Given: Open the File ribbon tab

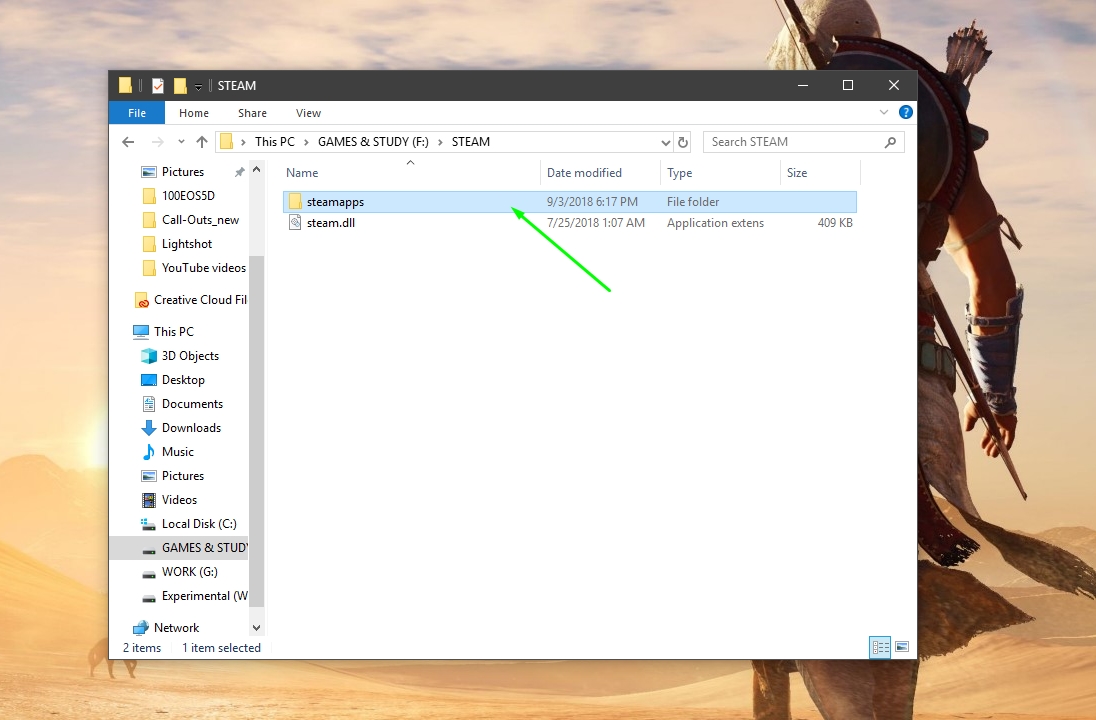Looking at the screenshot, I should pyautogui.click(x=137, y=113).
